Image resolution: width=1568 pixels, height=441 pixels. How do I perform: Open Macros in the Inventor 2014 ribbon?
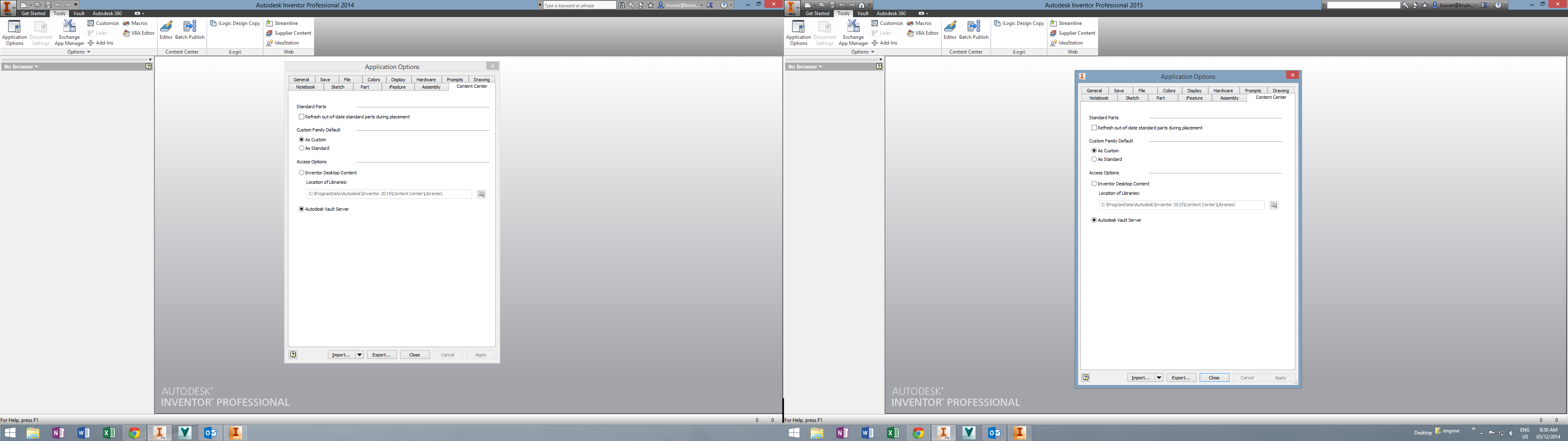pyautogui.click(x=135, y=23)
